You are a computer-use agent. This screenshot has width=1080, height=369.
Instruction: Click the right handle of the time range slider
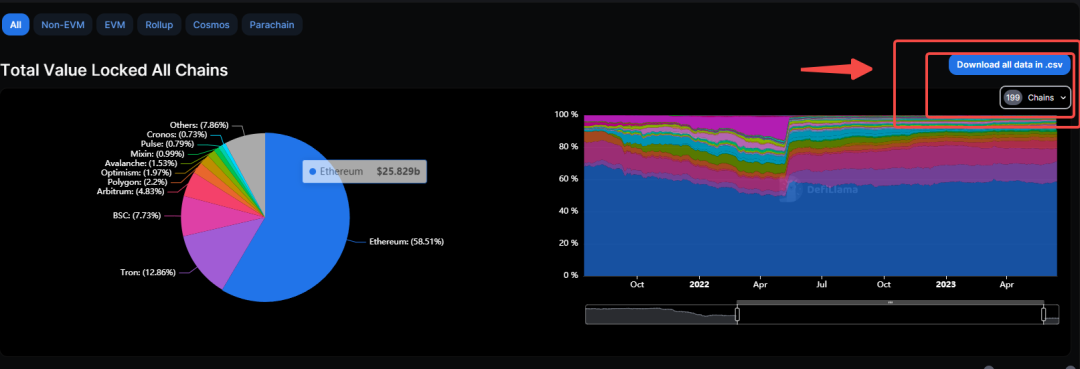click(x=1043, y=315)
